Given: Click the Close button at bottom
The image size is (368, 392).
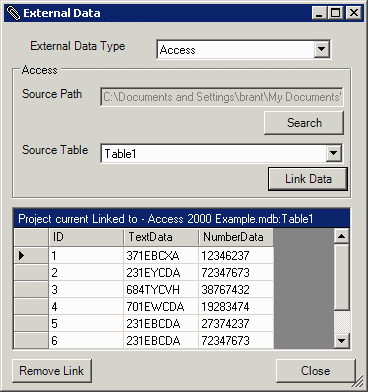Looking at the screenshot, I should (315, 371).
